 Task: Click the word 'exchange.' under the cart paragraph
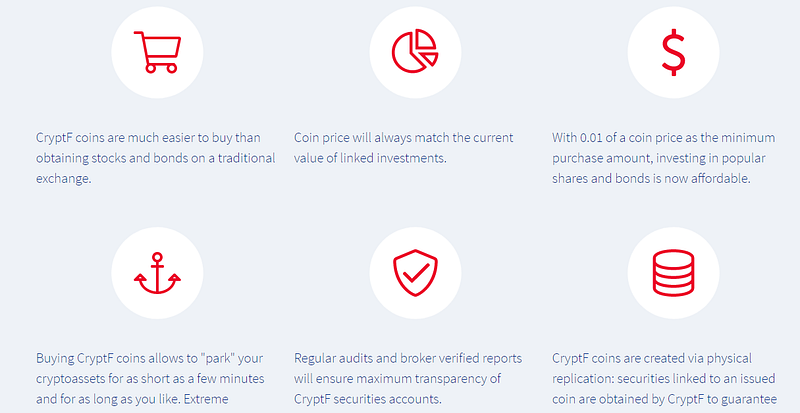(63, 179)
